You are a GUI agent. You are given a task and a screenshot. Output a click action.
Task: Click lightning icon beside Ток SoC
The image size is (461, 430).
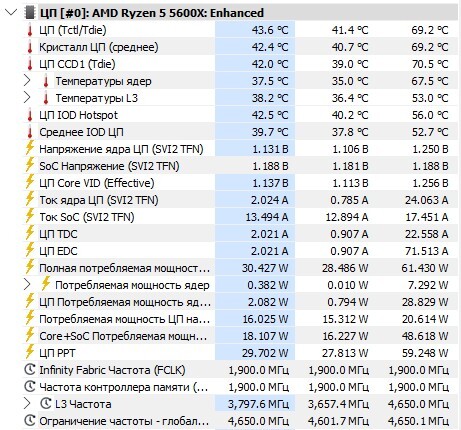(x=30, y=216)
